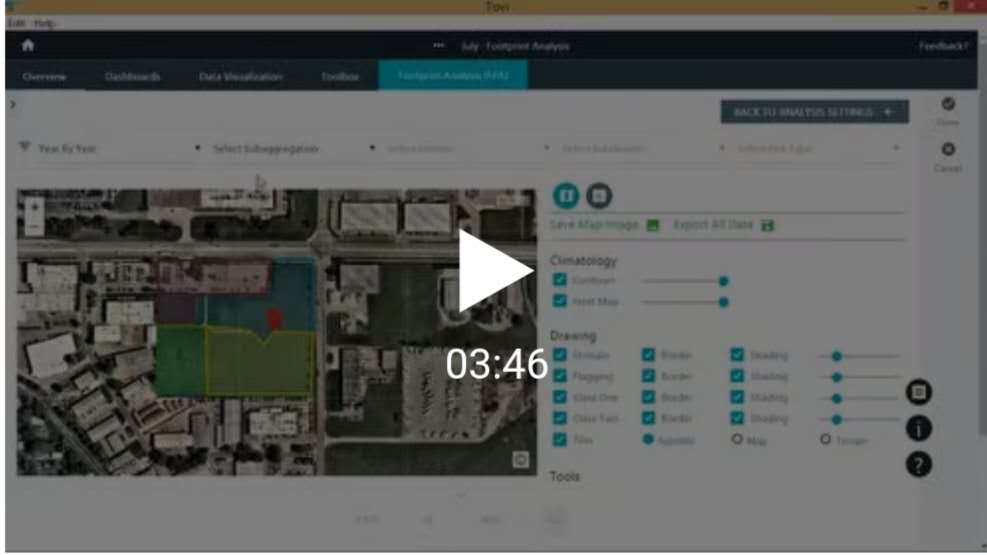Play the video with the center play button
The width and height of the screenshot is (987, 555).
click(x=495, y=269)
